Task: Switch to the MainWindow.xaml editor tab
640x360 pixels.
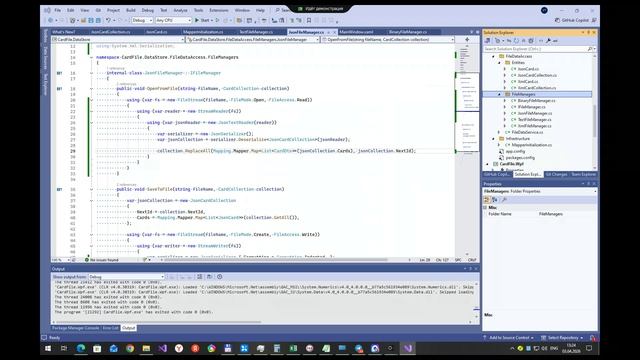Action: coord(356,32)
